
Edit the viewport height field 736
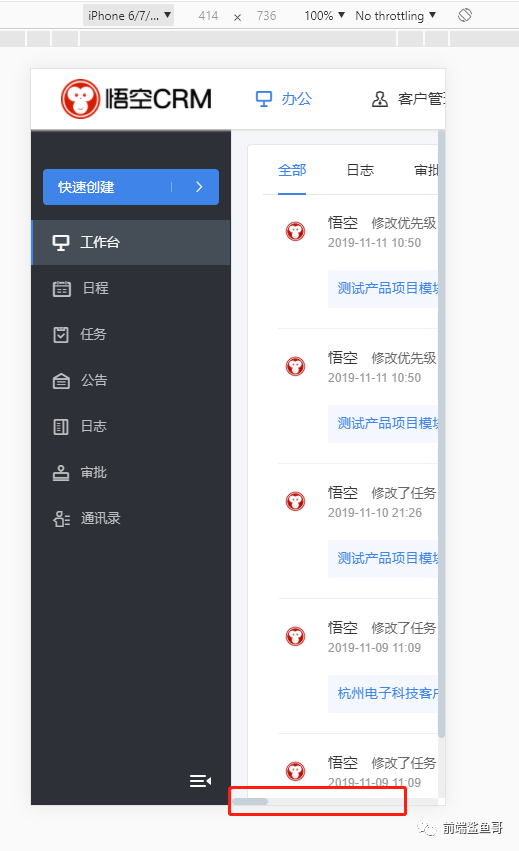click(x=267, y=16)
